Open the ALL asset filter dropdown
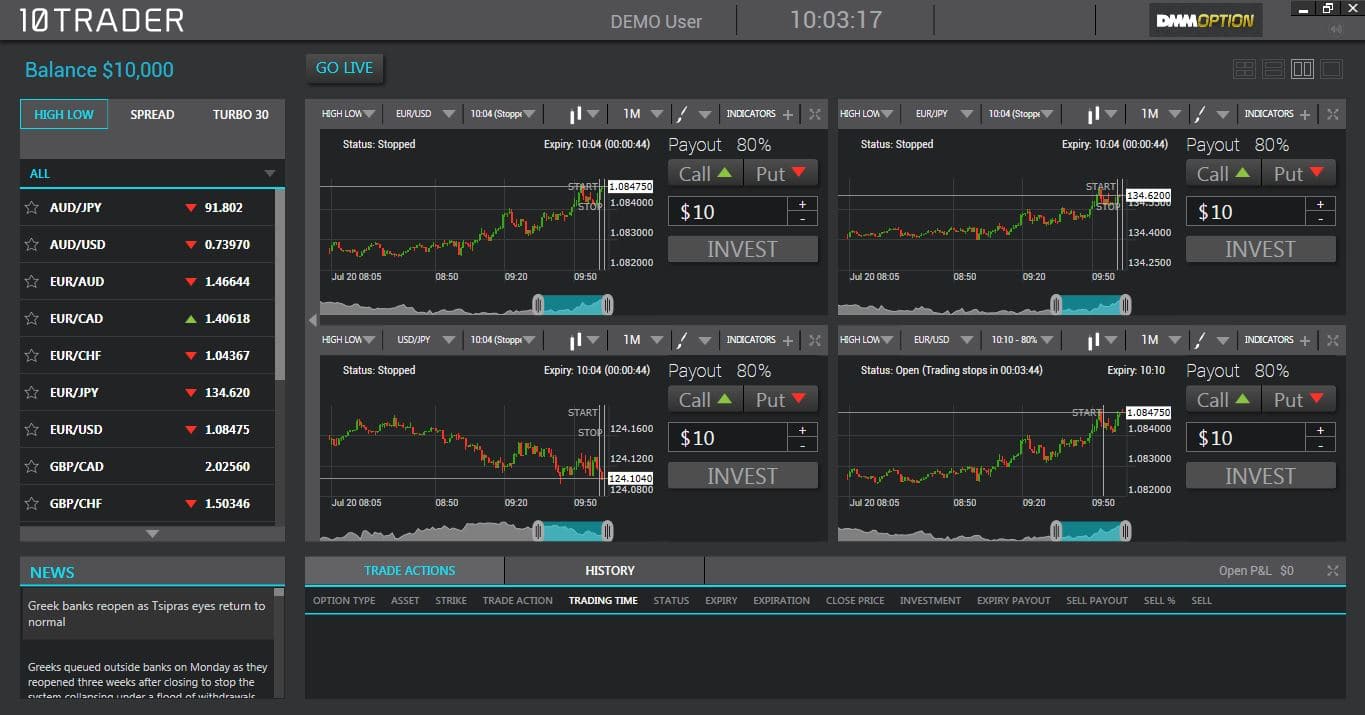 269,173
